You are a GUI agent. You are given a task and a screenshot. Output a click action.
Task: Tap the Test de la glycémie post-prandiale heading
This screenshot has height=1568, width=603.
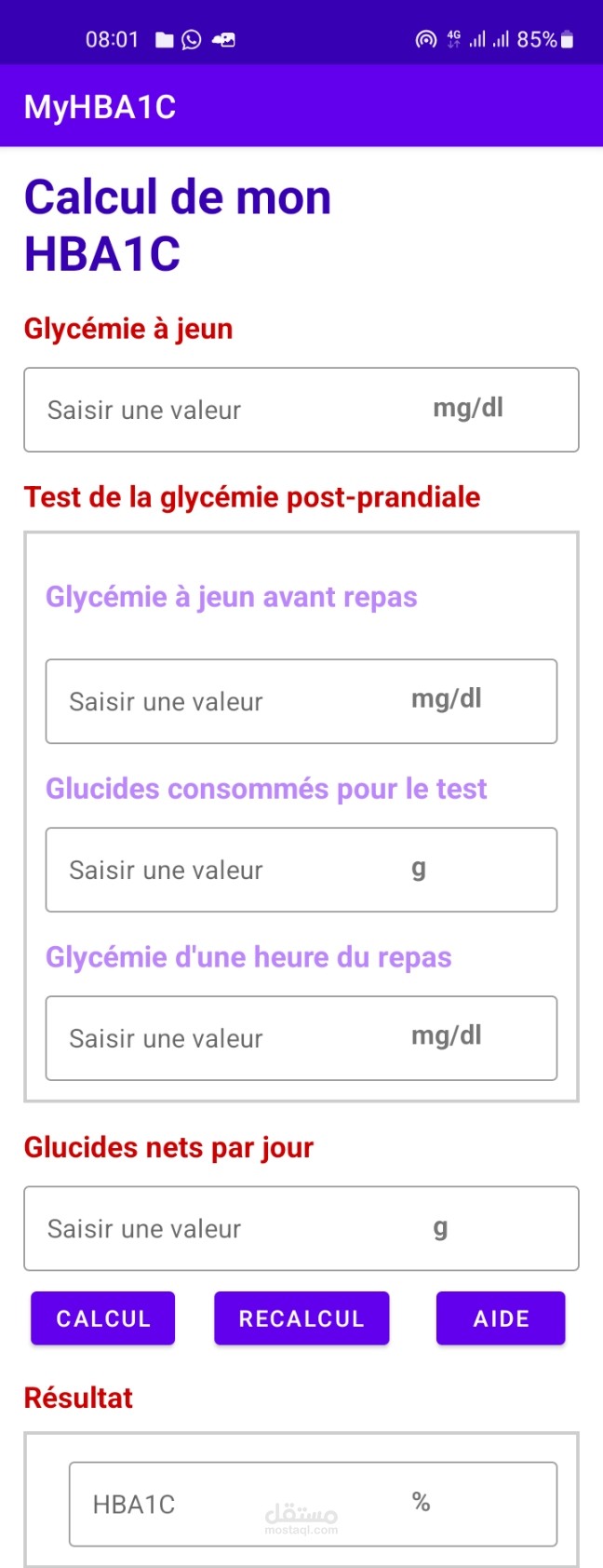(x=252, y=497)
